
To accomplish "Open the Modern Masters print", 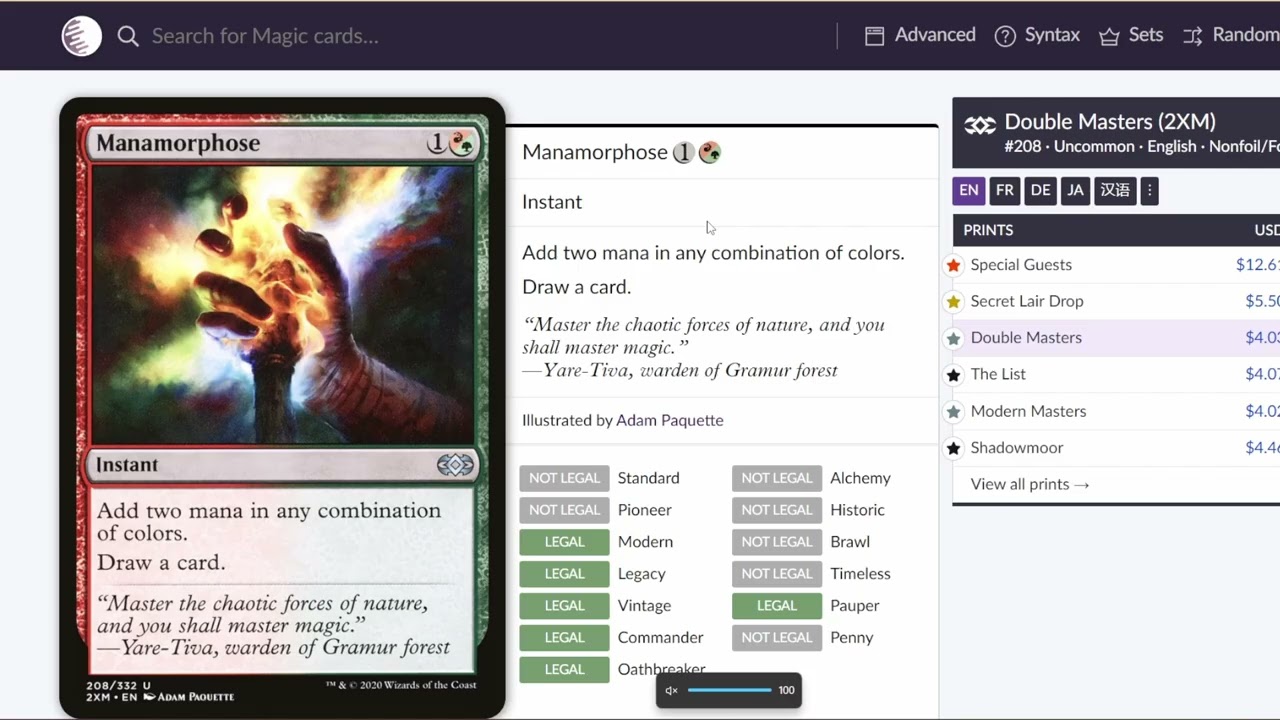I will click(1028, 411).
